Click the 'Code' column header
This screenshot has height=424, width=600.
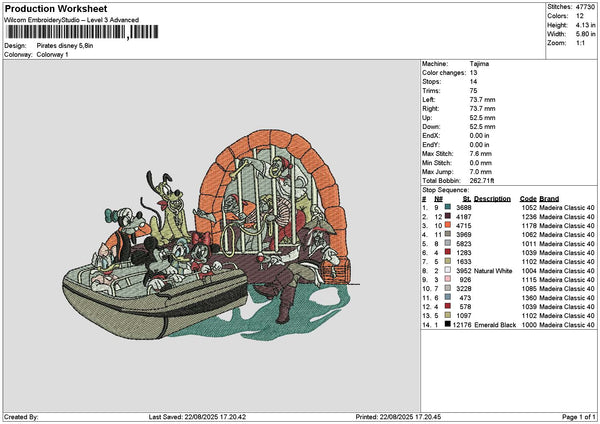coord(528,199)
